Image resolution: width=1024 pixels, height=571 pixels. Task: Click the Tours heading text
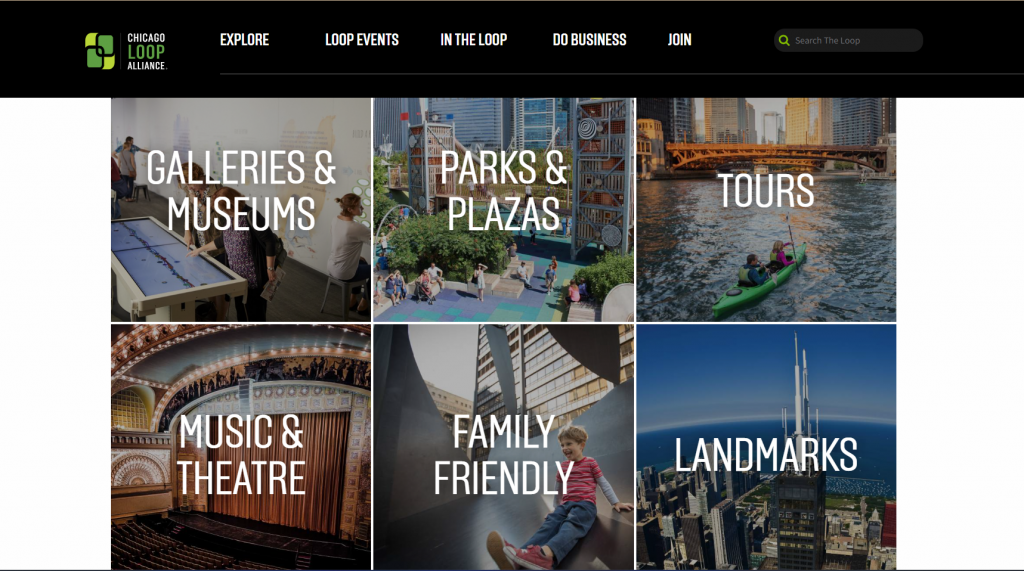[x=766, y=190]
